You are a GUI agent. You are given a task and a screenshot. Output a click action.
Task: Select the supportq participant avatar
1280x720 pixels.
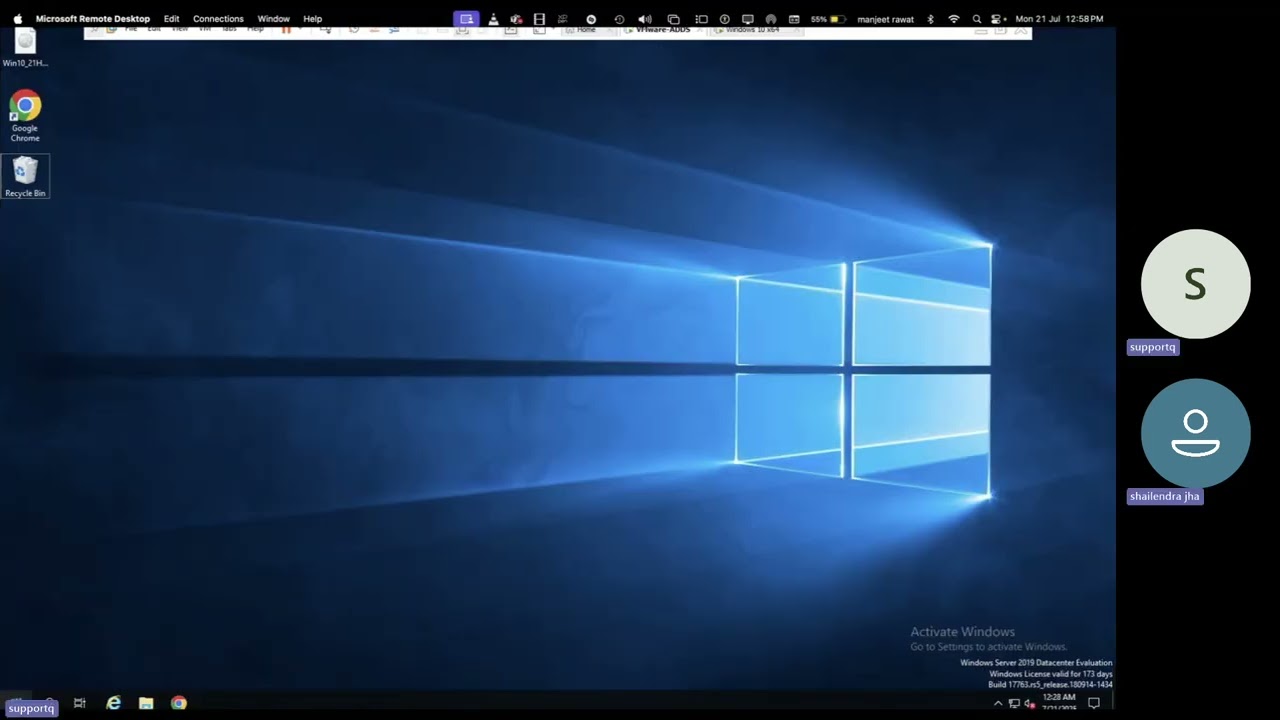click(1195, 284)
